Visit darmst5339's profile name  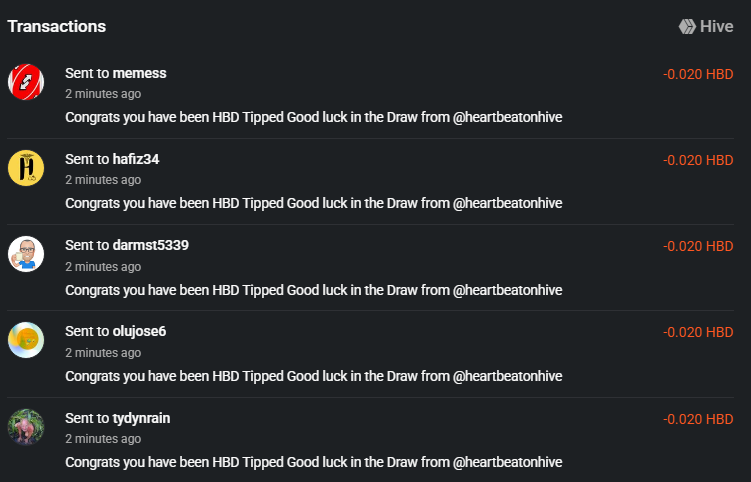pyautogui.click(x=150, y=245)
